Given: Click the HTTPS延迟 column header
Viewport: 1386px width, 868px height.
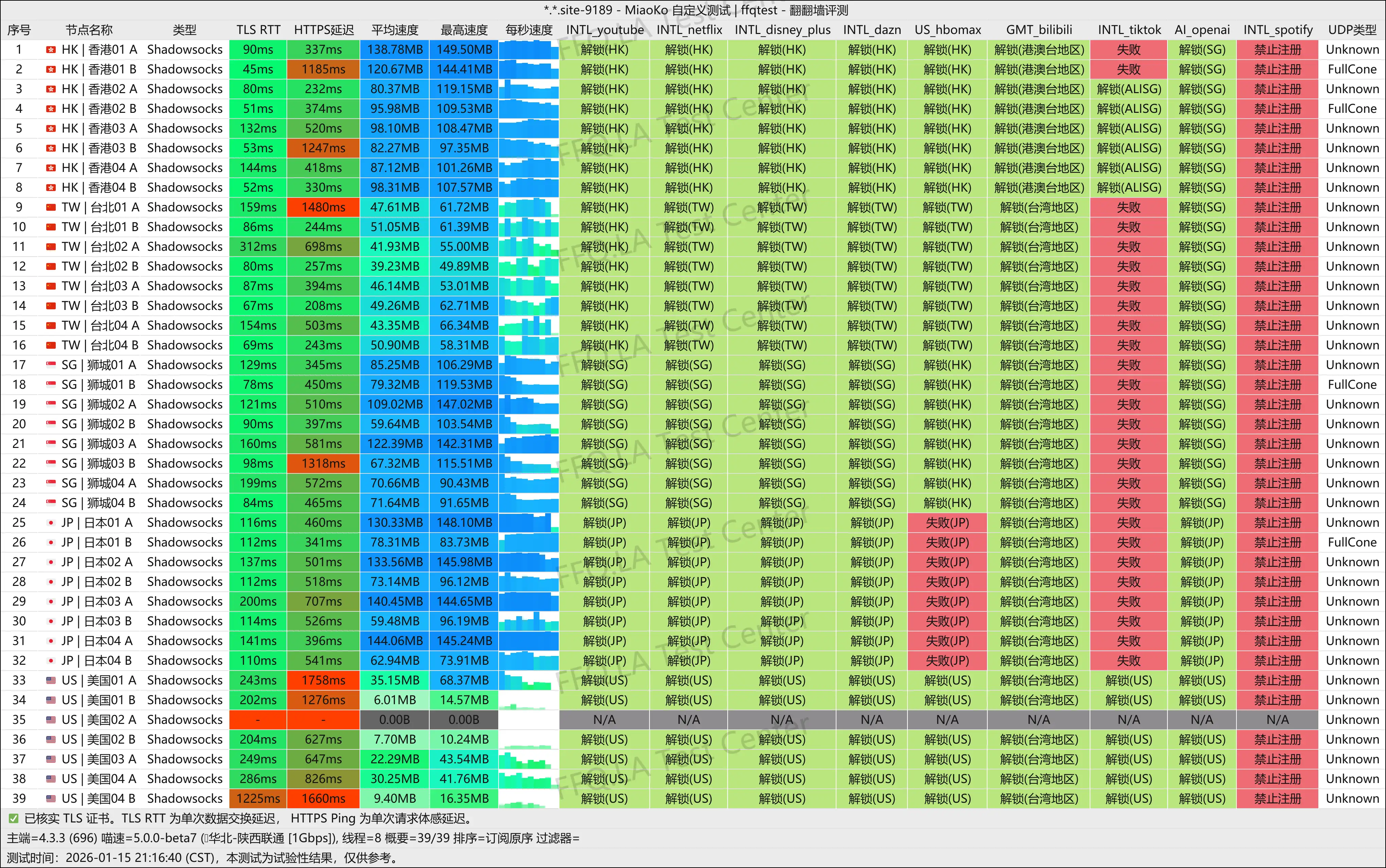Looking at the screenshot, I should pyautogui.click(x=324, y=30).
